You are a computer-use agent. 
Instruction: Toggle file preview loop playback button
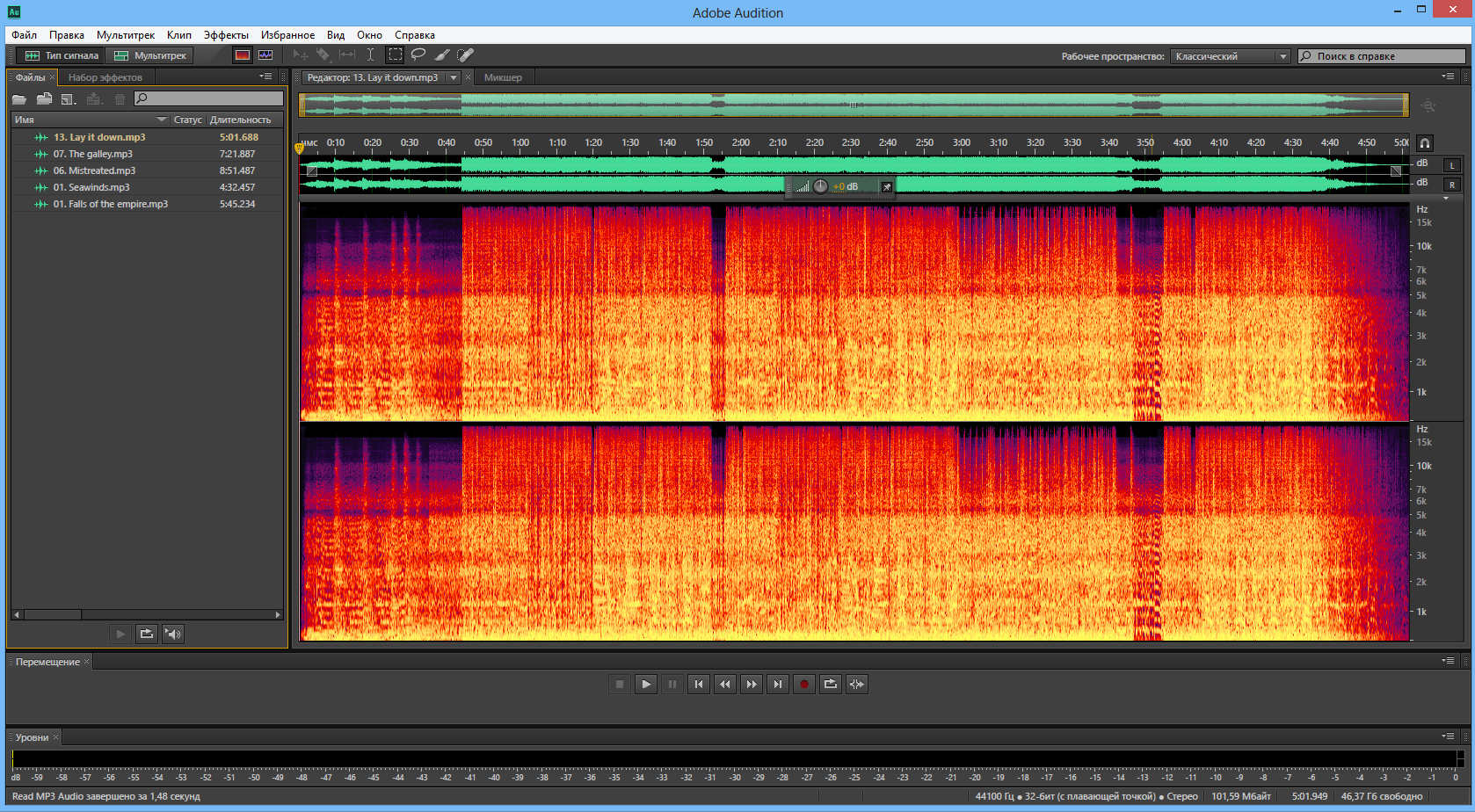point(147,634)
